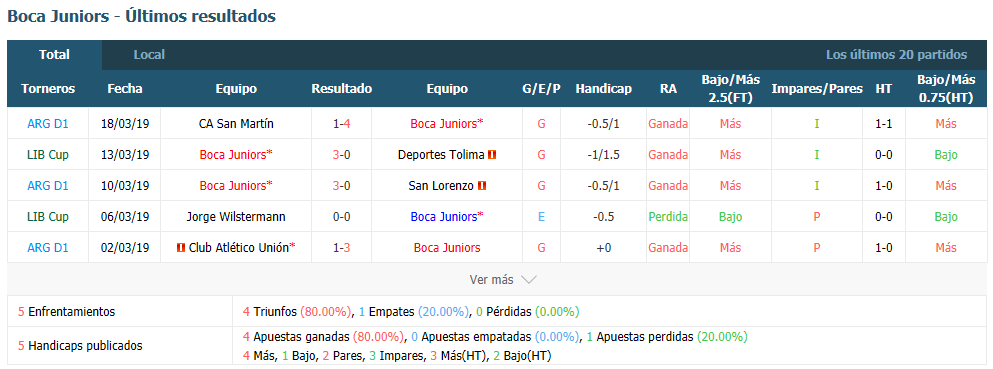993x369 pixels.
Task: Click red card icon next to Deportes Tolima
Action: [x=492, y=154]
